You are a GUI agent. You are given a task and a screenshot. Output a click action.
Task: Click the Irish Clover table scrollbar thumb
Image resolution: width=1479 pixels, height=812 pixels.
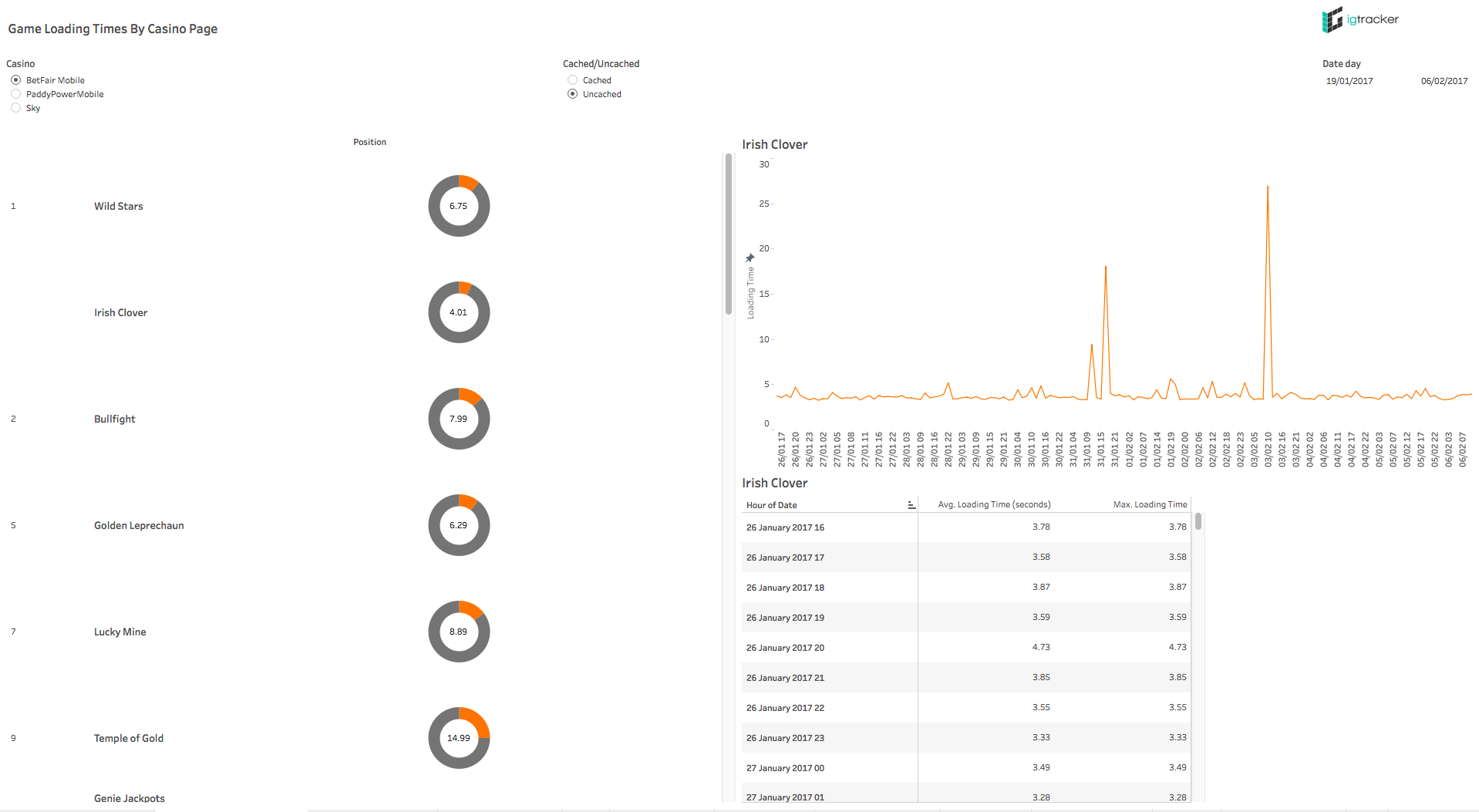coord(1198,522)
